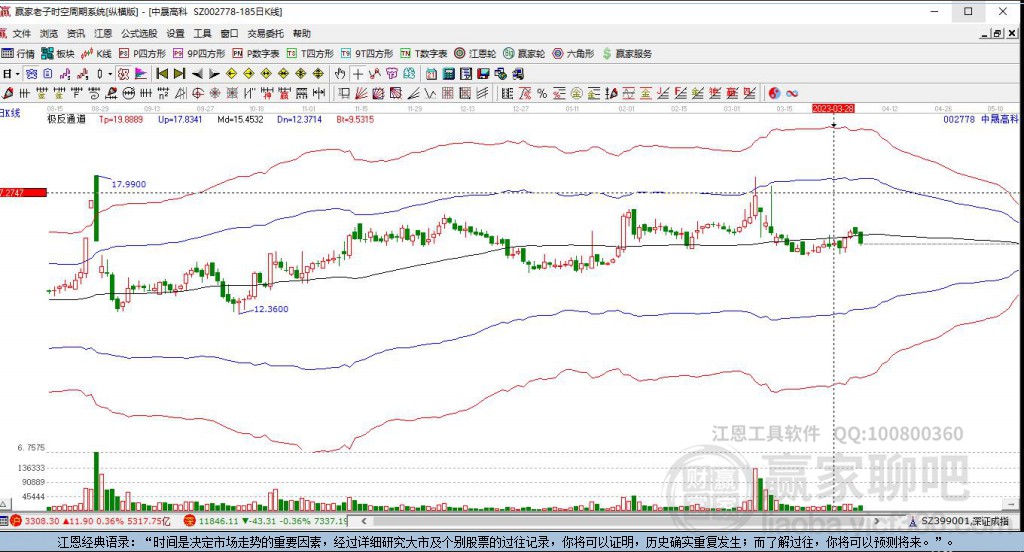This screenshot has width=1024, height=552.
Task: Launch the 赢家轮 wheel tool
Action: [x=524, y=54]
